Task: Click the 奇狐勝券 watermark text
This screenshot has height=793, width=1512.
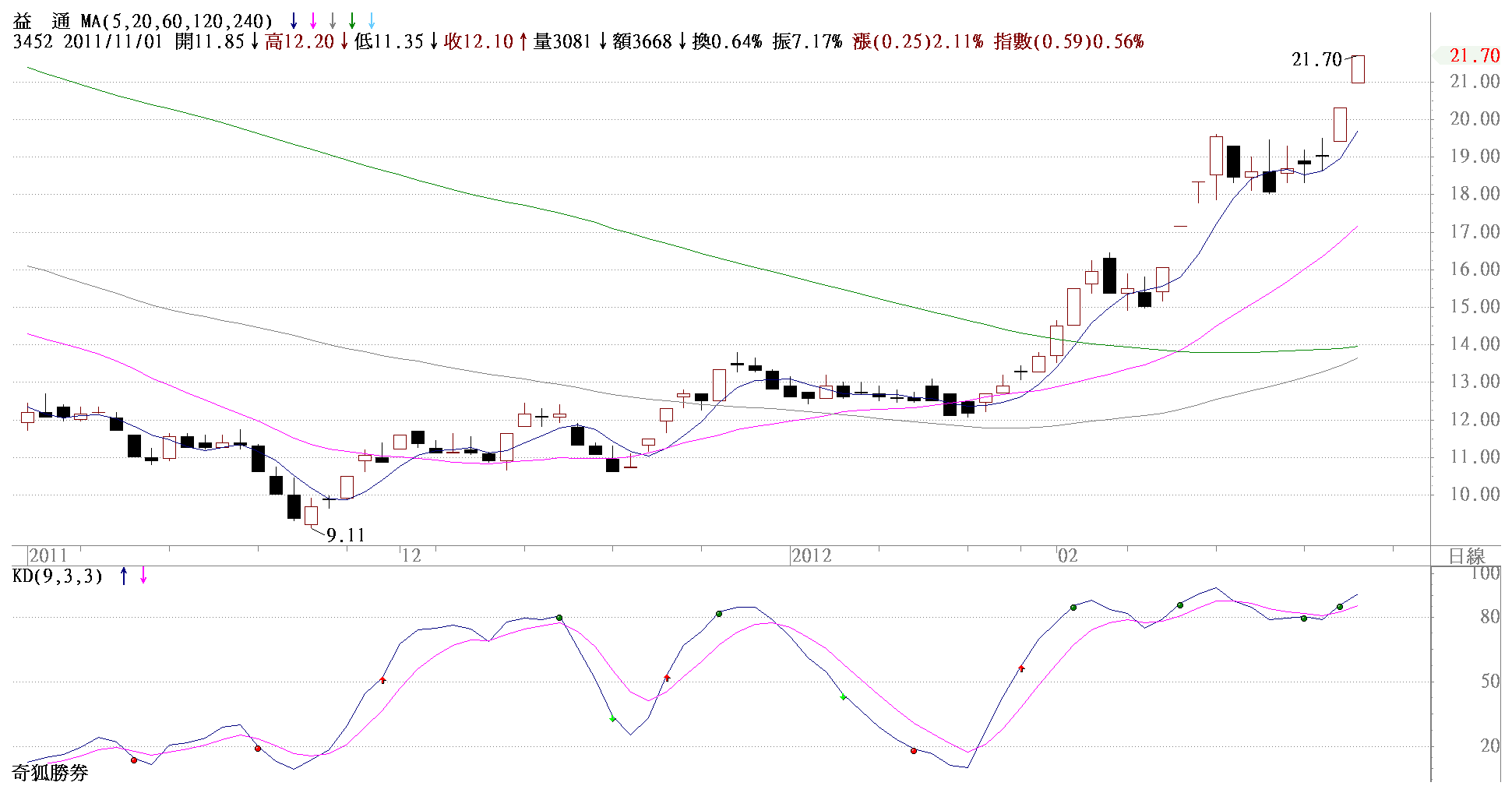Action: point(51,773)
